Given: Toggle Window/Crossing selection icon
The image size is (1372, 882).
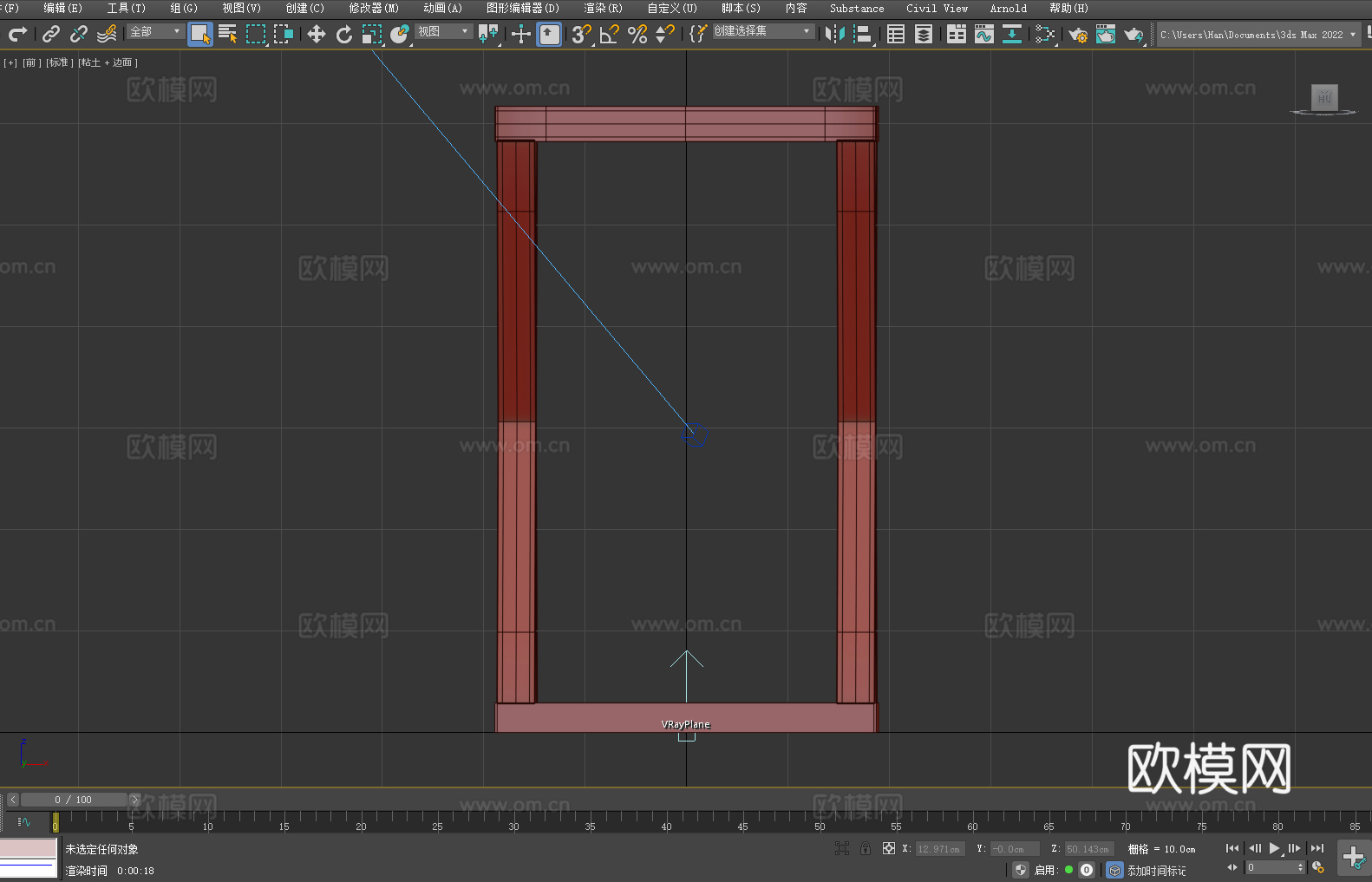Looking at the screenshot, I should tap(284, 34).
